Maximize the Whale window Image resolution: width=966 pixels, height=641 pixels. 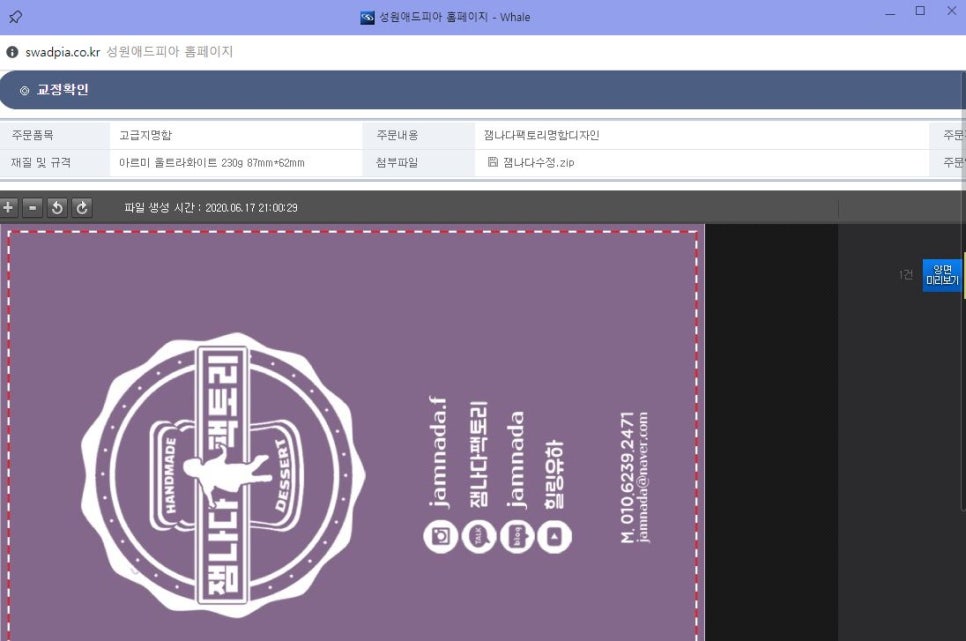click(920, 11)
